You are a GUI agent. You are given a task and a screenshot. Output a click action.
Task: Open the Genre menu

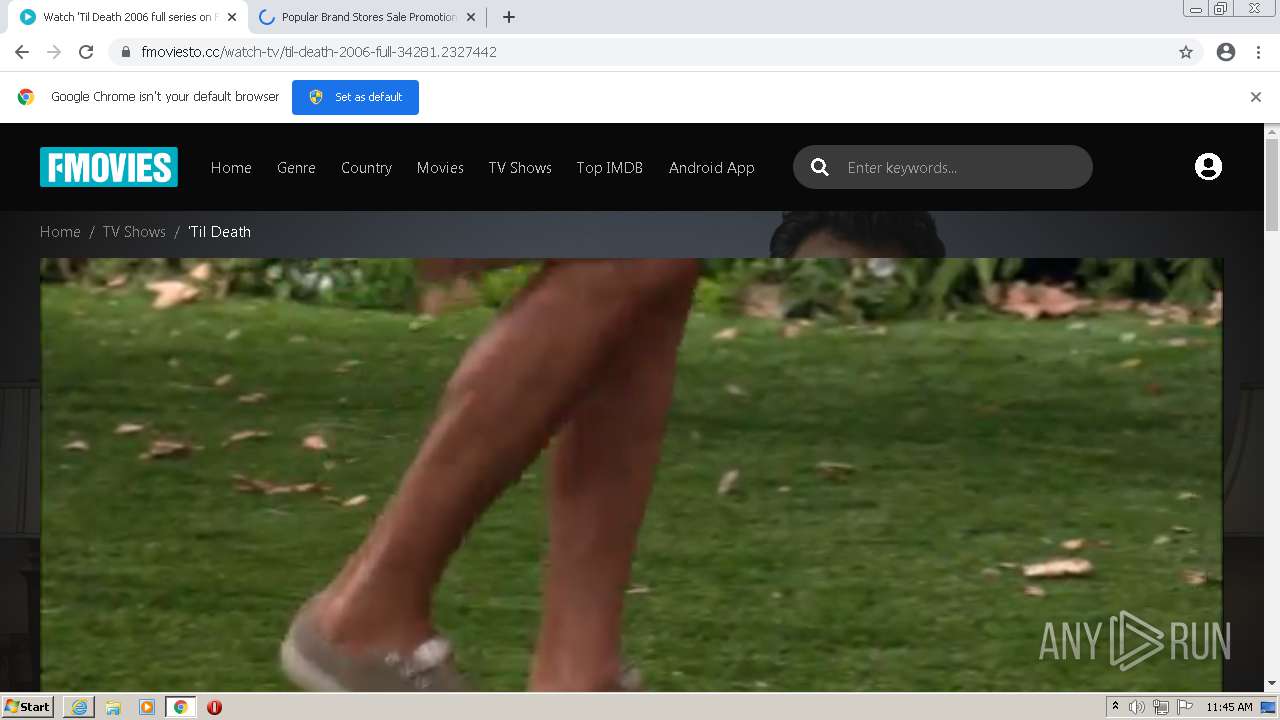[x=296, y=167]
